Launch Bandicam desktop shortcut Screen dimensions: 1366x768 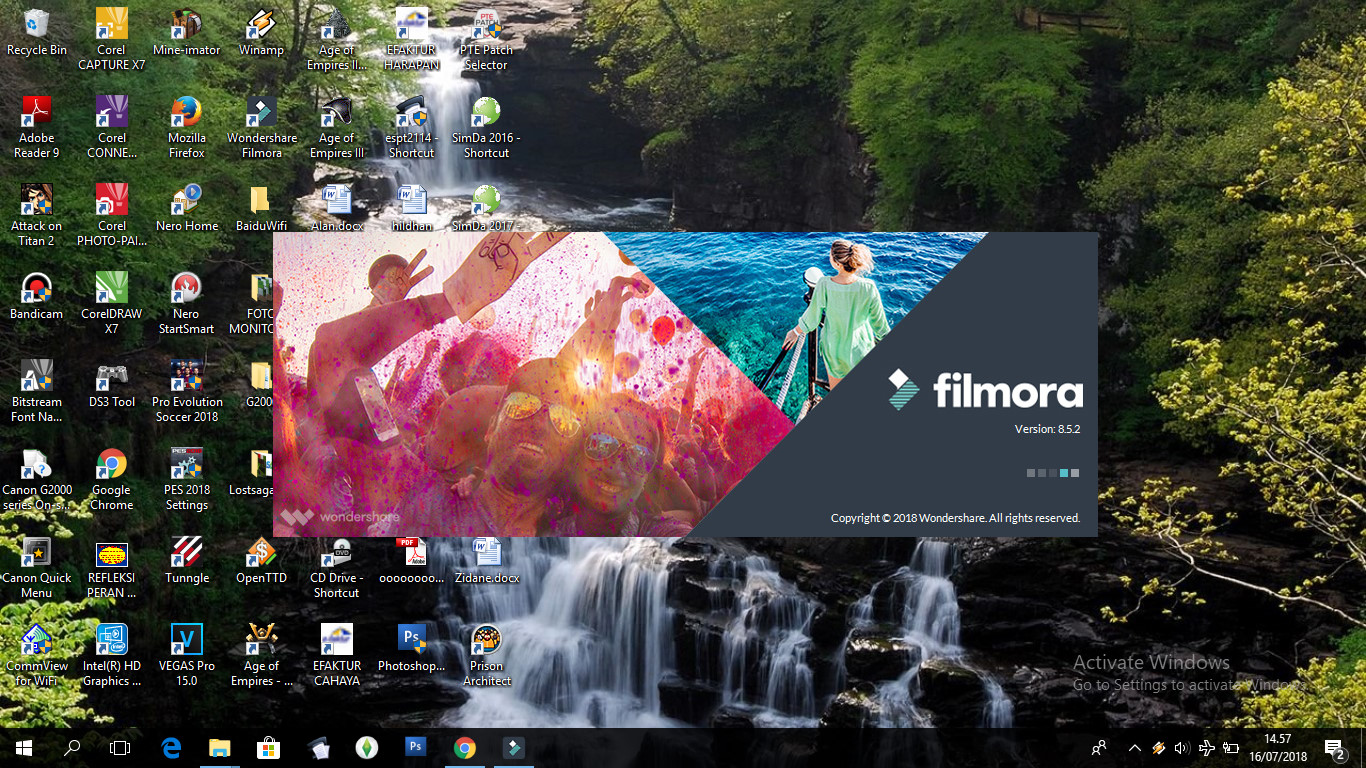coord(37,296)
